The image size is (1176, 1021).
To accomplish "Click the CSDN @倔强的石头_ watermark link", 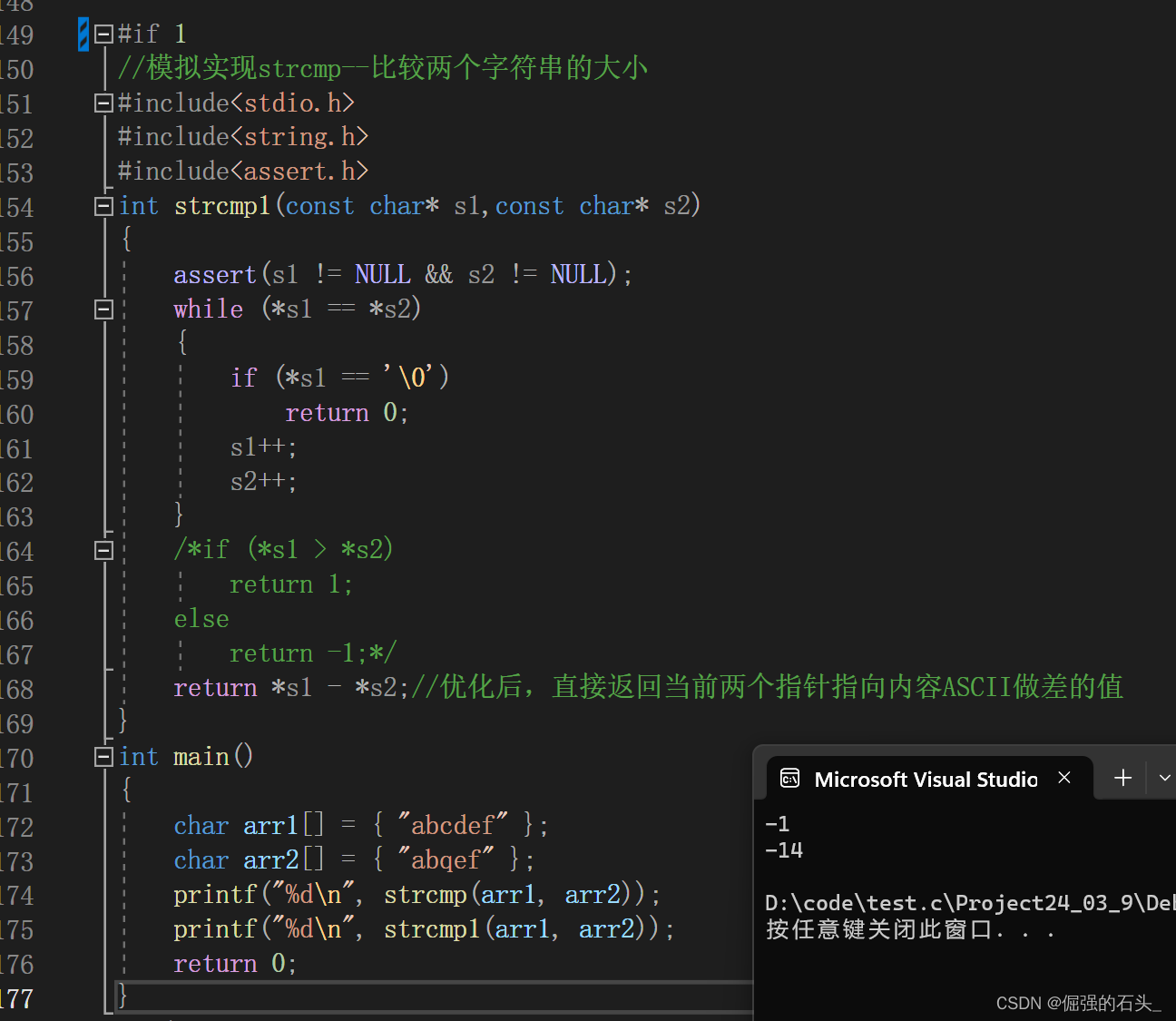I will tap(1078, 1002).
